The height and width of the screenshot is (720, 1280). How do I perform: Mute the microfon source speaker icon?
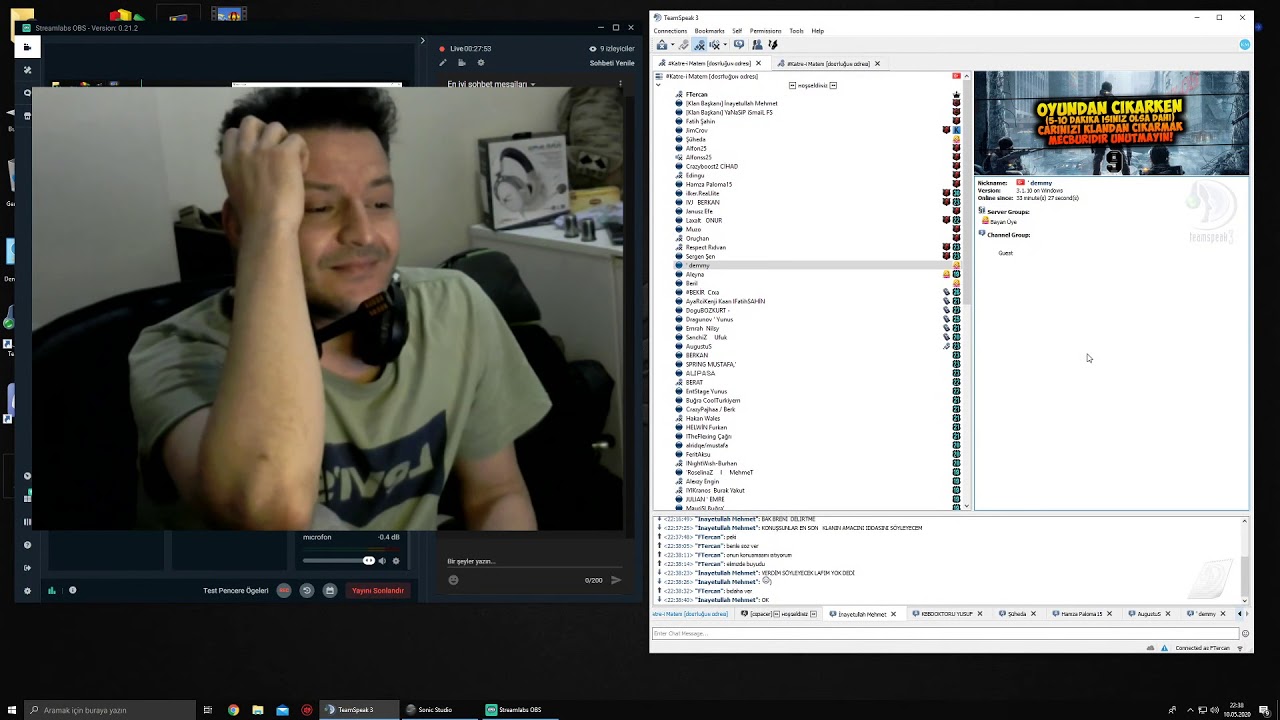[382, 561]
